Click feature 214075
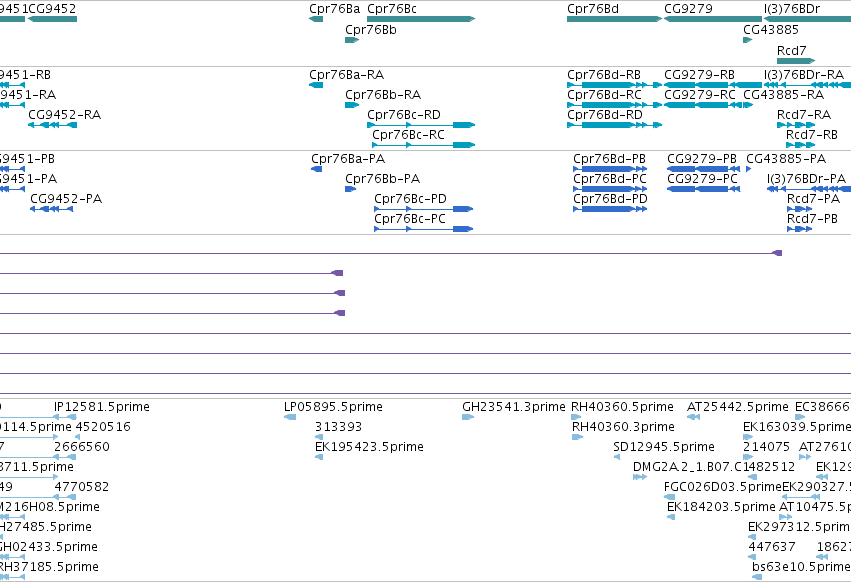 click(x=748, y=457)
